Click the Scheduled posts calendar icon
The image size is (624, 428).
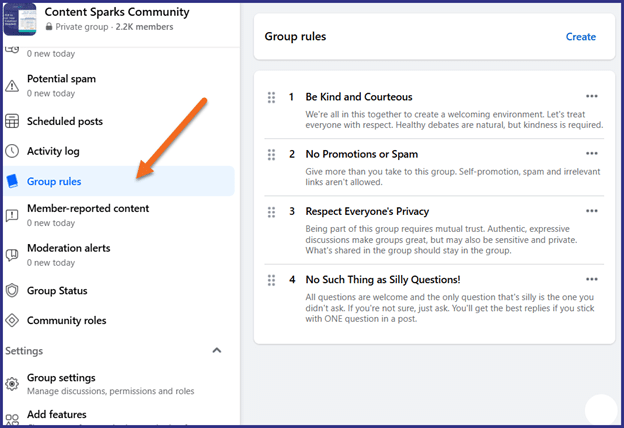[x=12, y=121]
